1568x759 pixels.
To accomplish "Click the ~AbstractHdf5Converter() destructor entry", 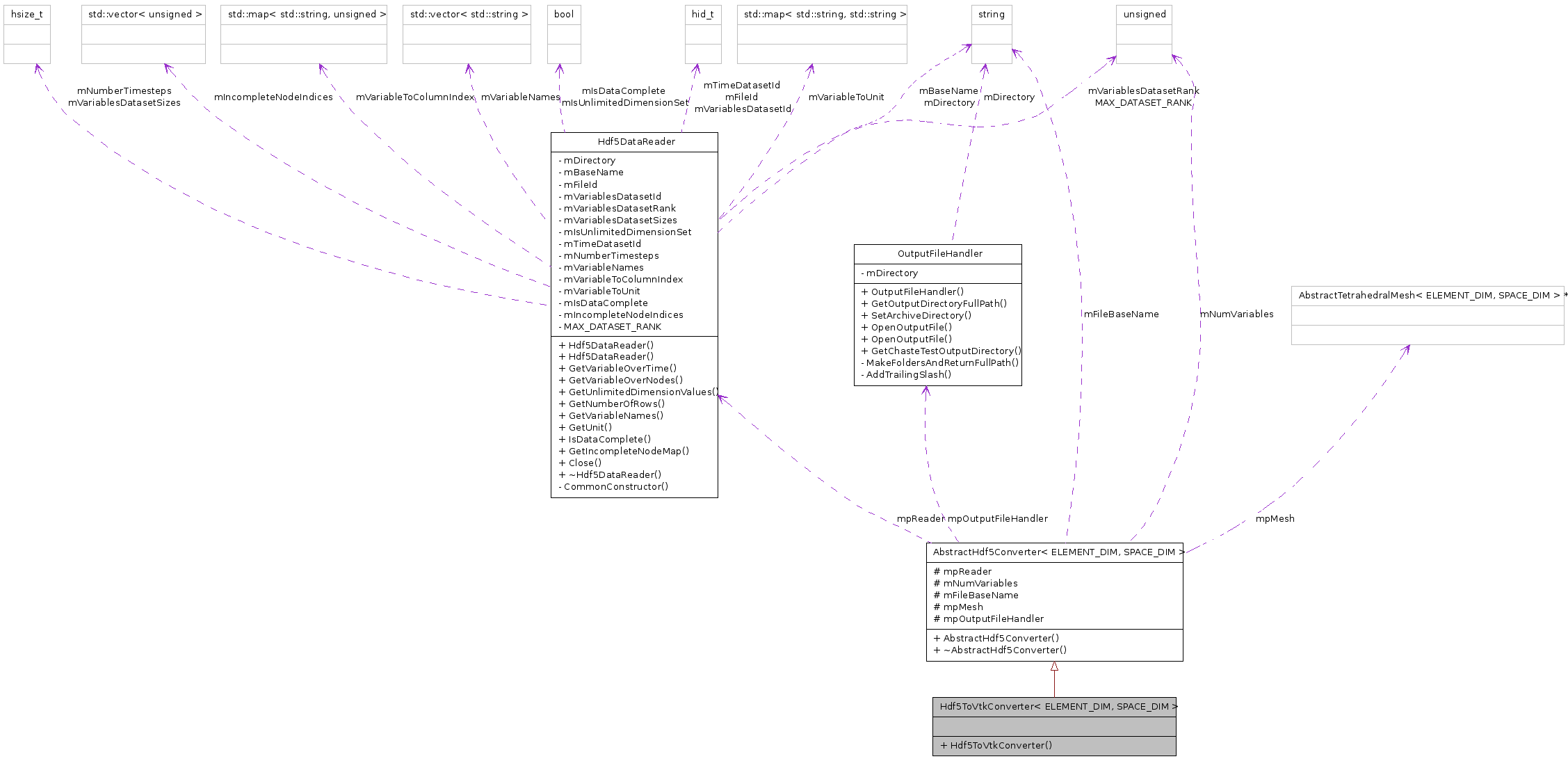I will 1000,650.
